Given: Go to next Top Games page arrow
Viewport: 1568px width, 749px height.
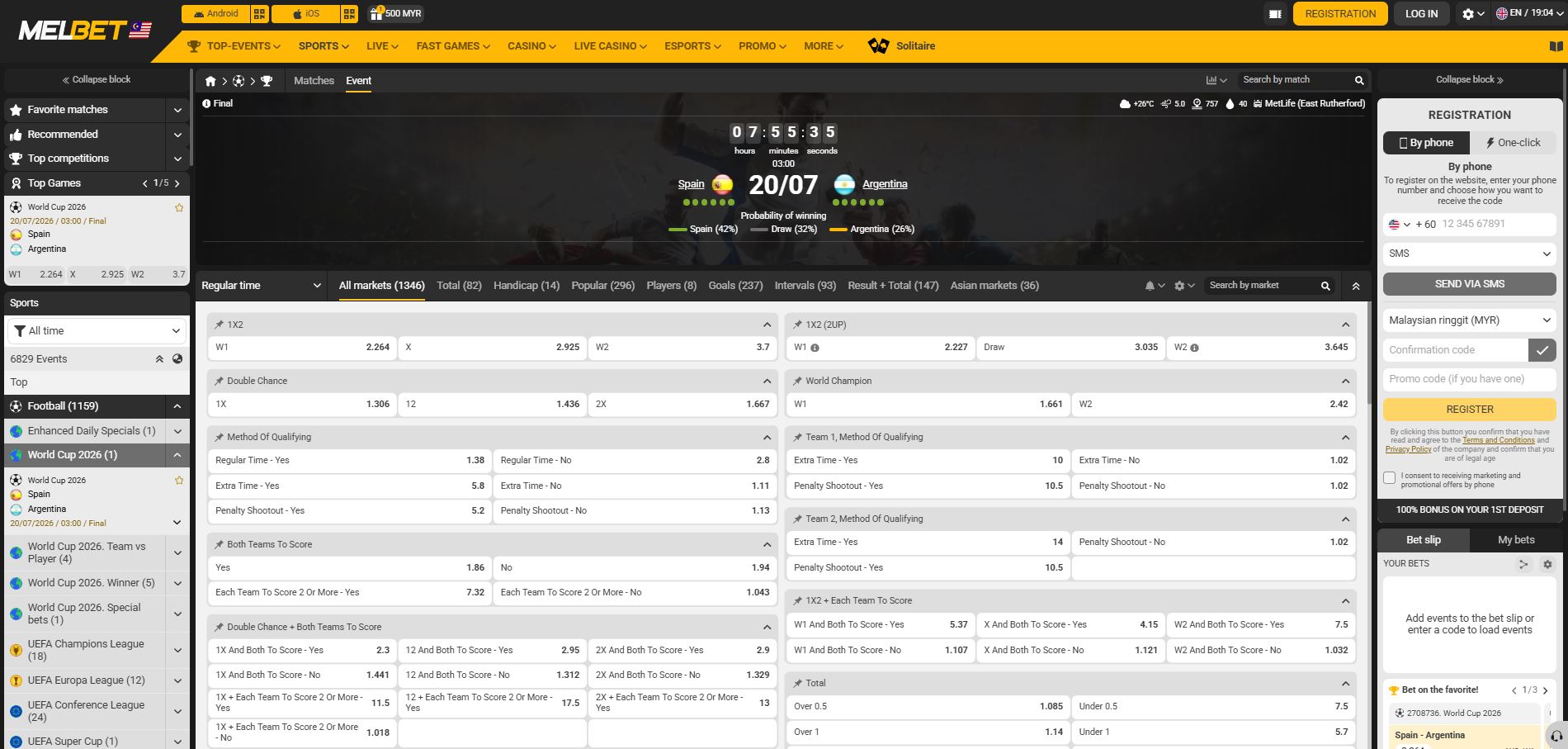Looking at the screenshot, I should (177, 183).
